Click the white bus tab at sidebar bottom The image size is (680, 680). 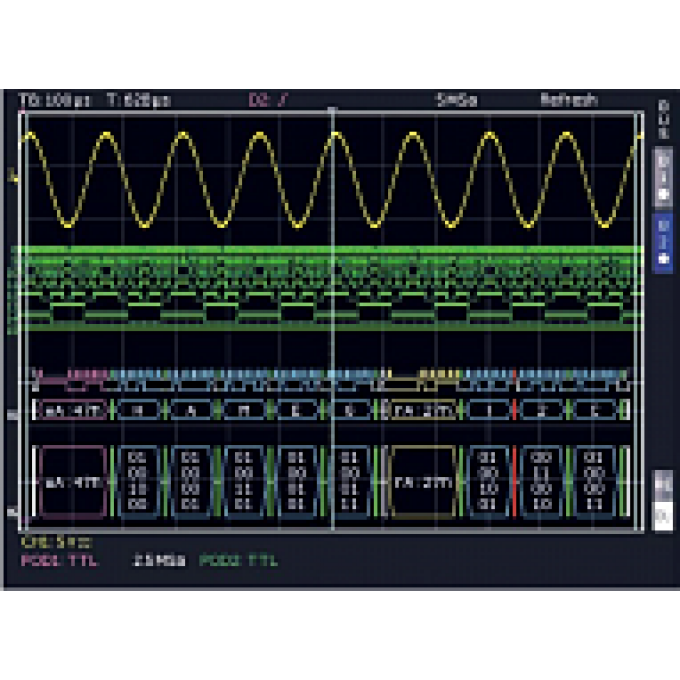(x=663, y=516)
